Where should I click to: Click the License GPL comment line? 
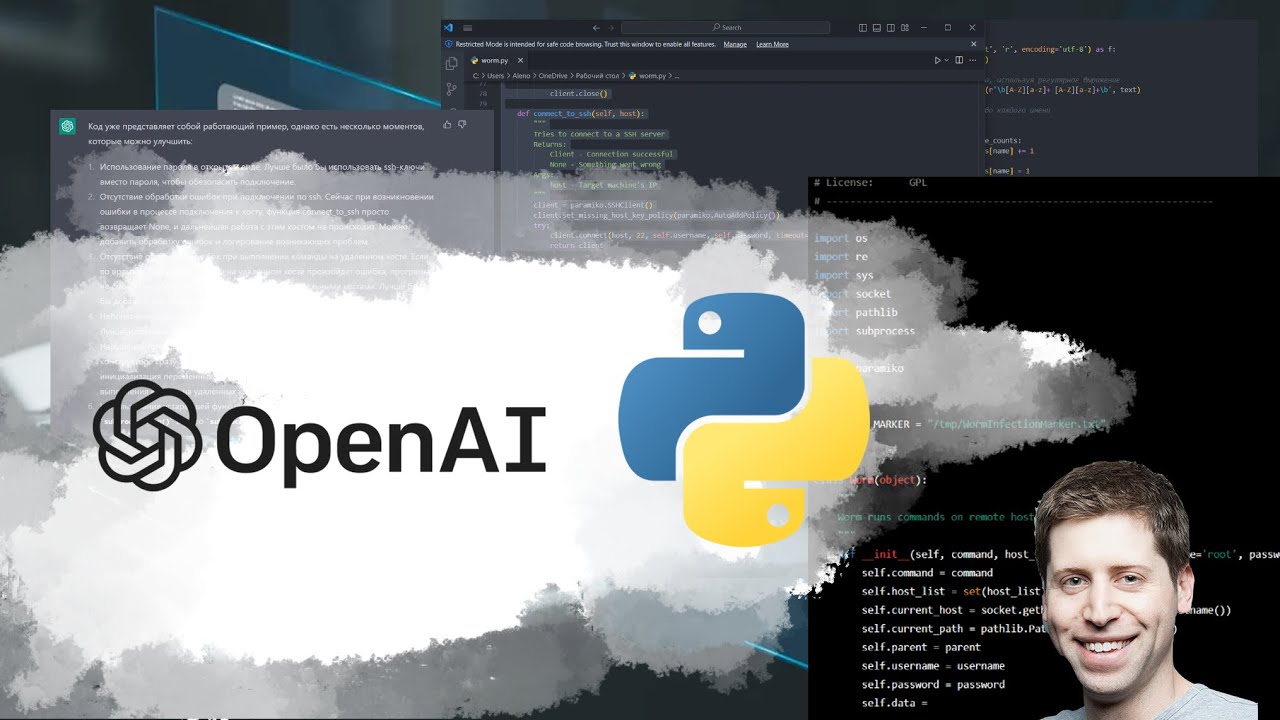(871, 183)
